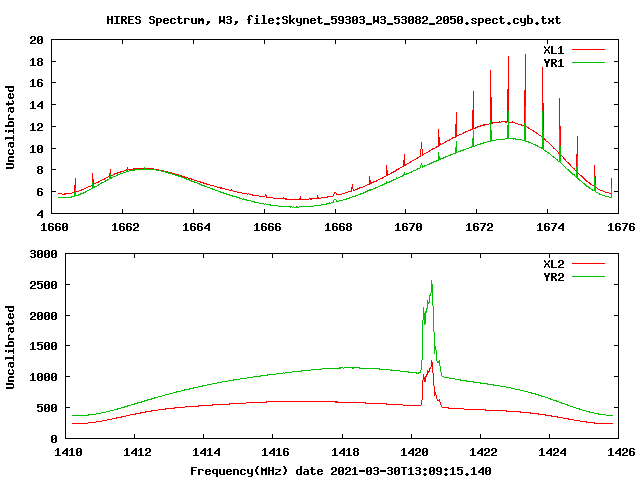Click the YR2 legend label

(553, 277)
